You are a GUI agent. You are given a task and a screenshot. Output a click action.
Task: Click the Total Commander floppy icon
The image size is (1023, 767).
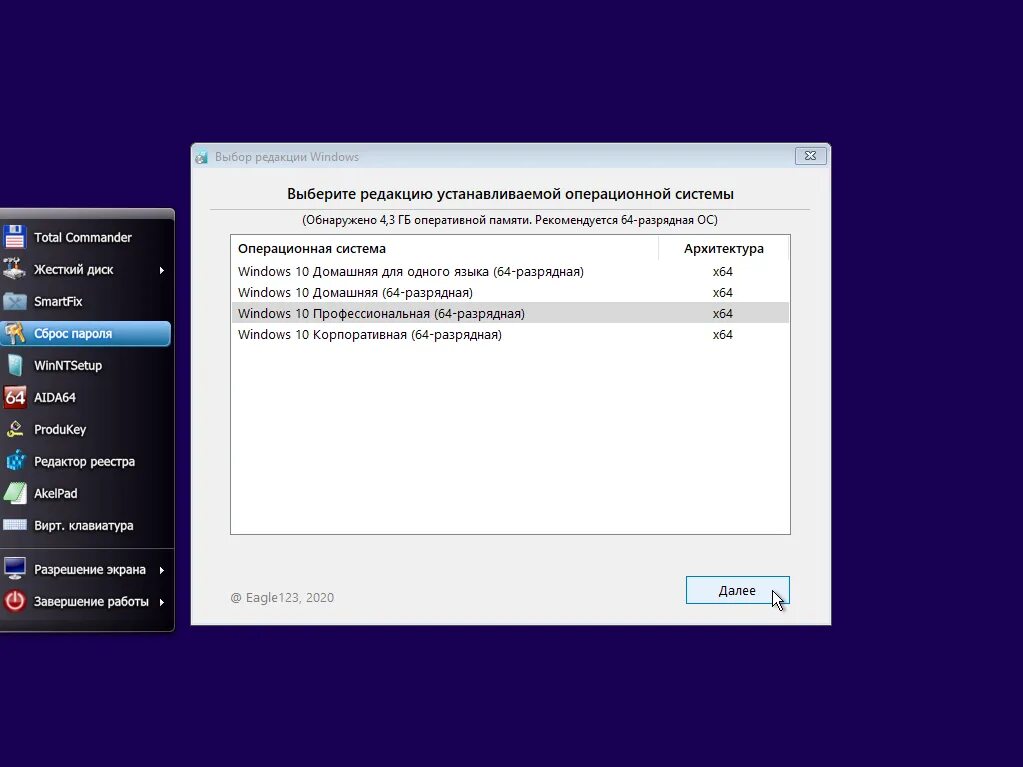click(15, 237)
